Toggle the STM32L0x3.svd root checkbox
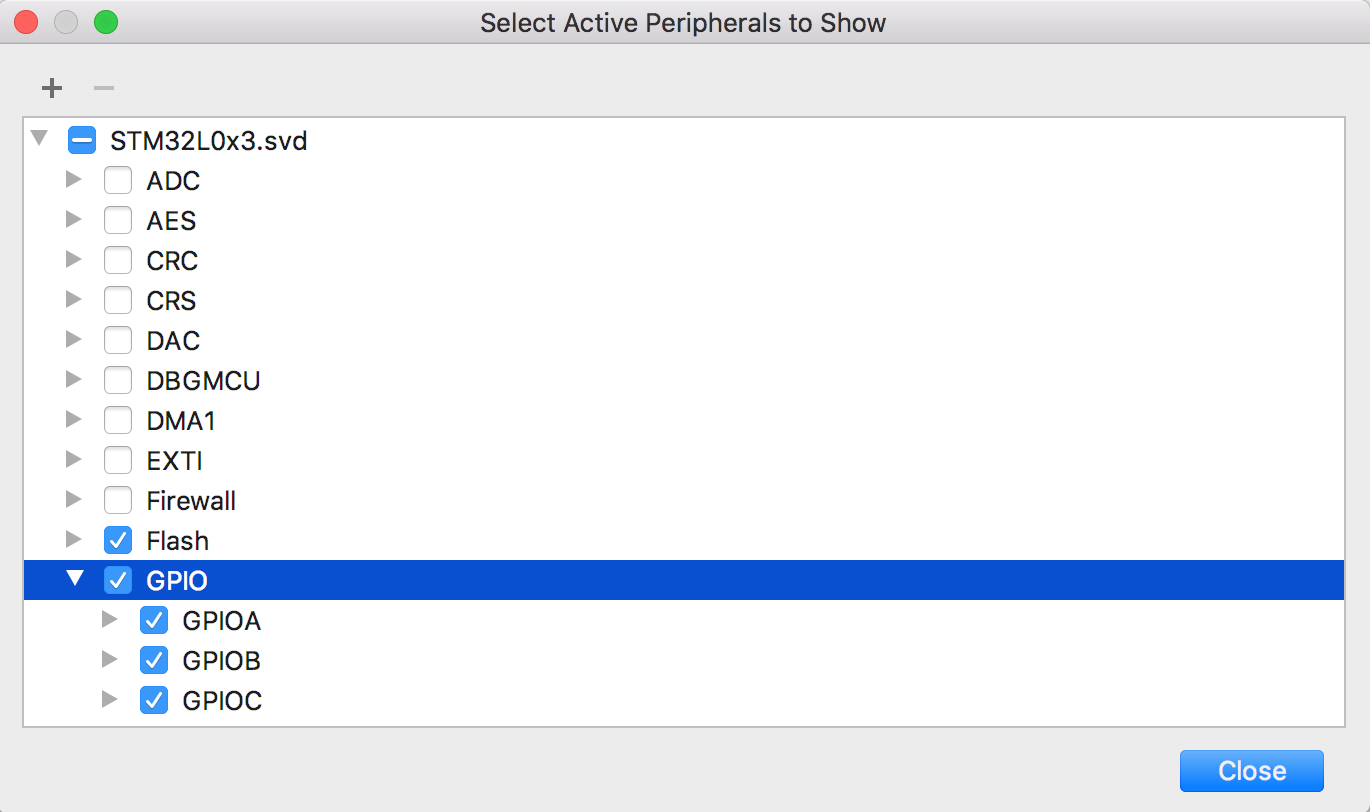Viewport: 1370px width, 812px height. 82,140
